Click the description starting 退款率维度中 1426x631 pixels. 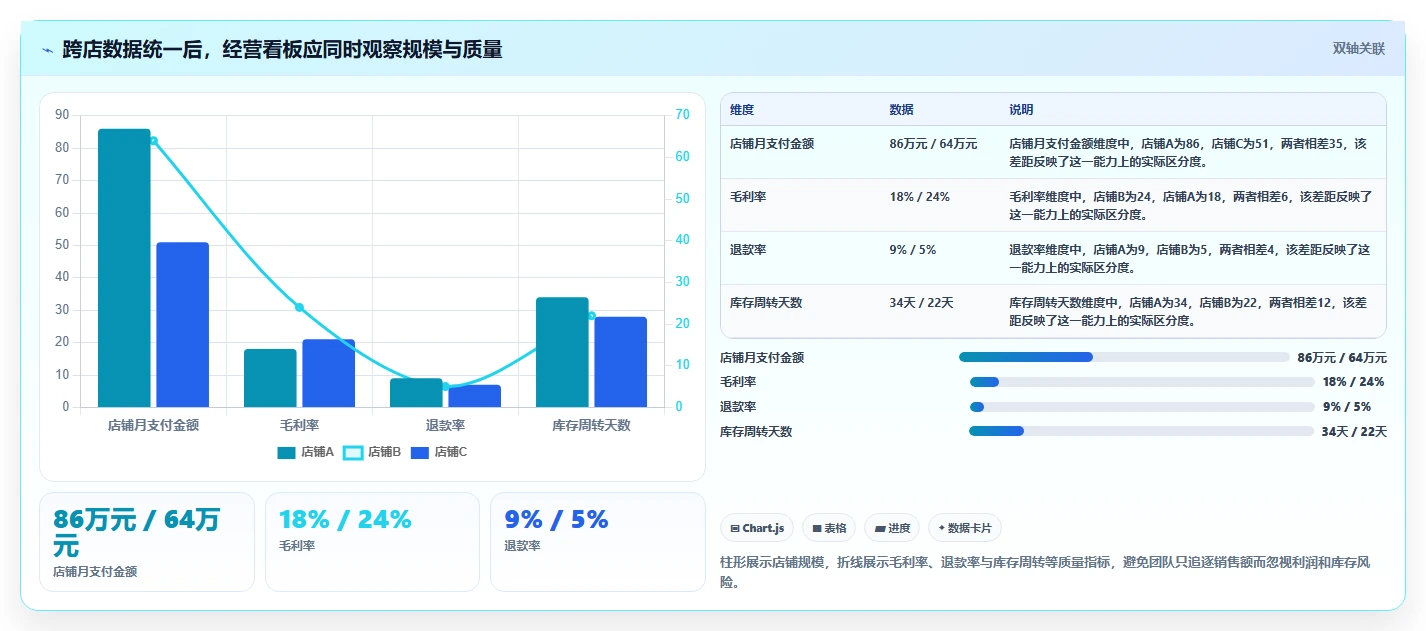[1189, 258]
